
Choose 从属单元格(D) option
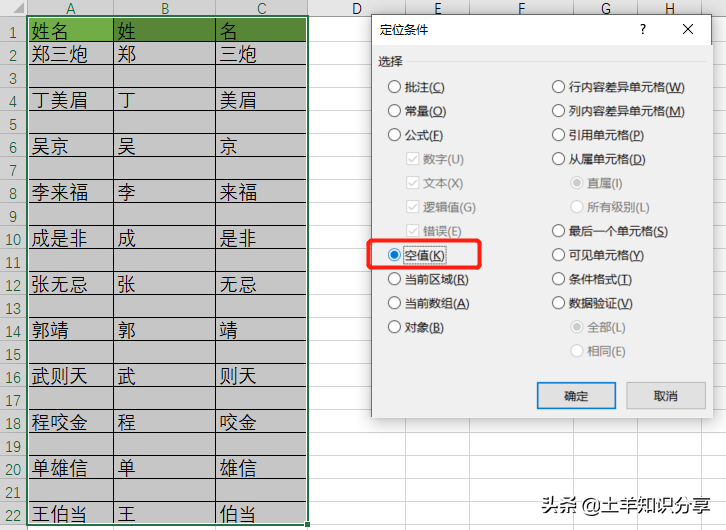click(x=599, y=159)
